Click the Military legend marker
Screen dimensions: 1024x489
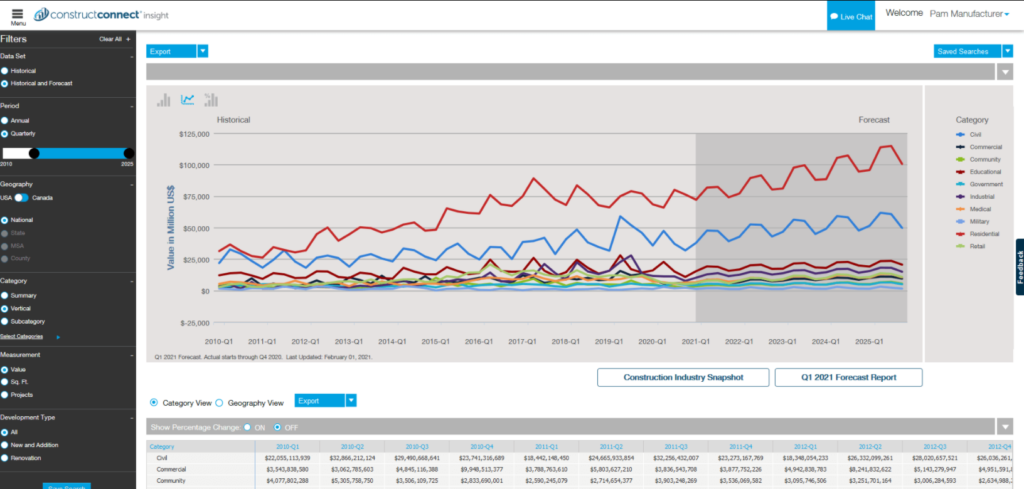point(961,221)
